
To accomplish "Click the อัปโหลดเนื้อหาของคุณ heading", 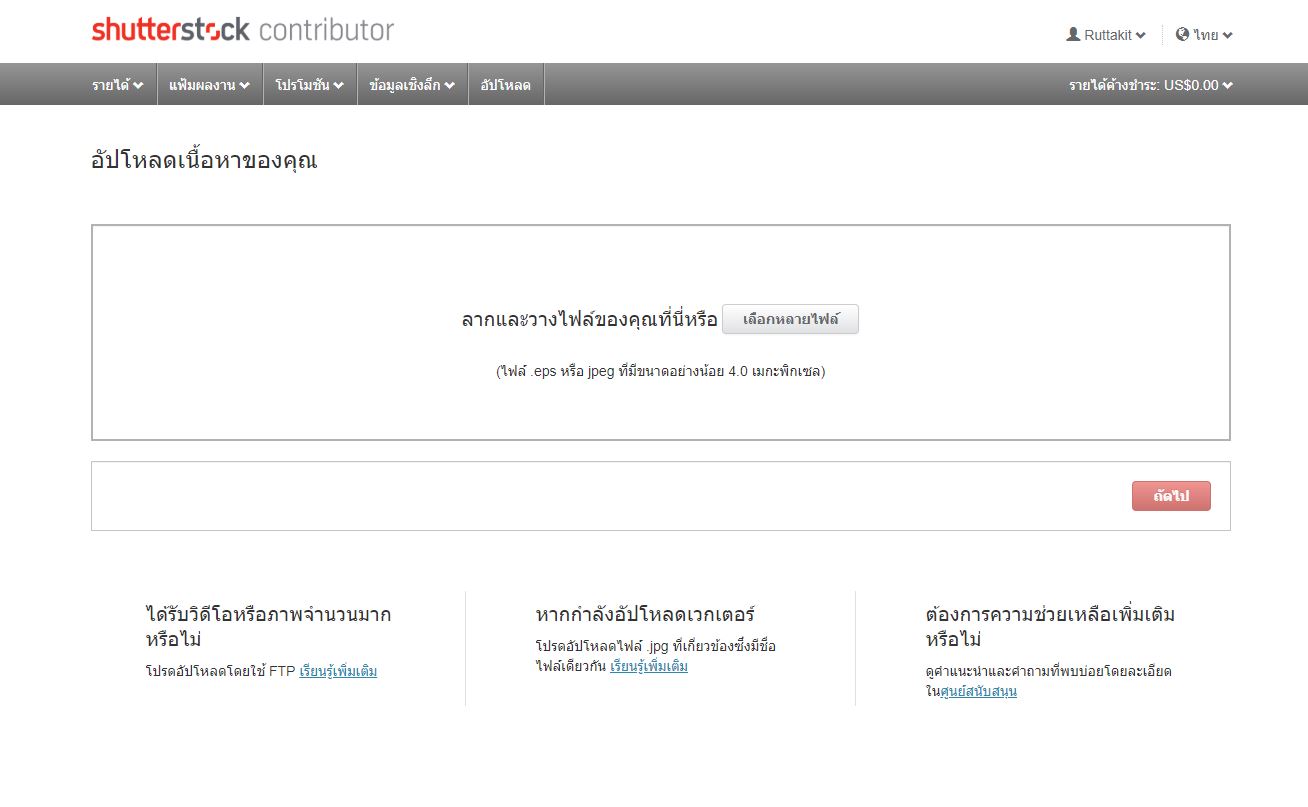I will point(204,160).
